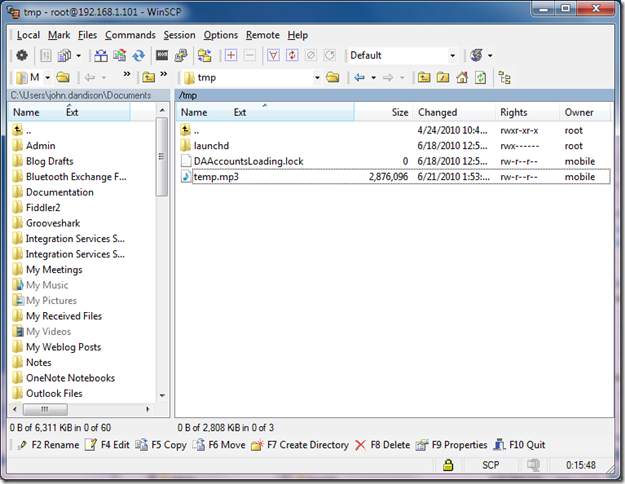Click the Unselect Files minus icon
Image resolution: width=625 pixels, height=484 pixels.
pyautogui.click(x=250, y=55)
